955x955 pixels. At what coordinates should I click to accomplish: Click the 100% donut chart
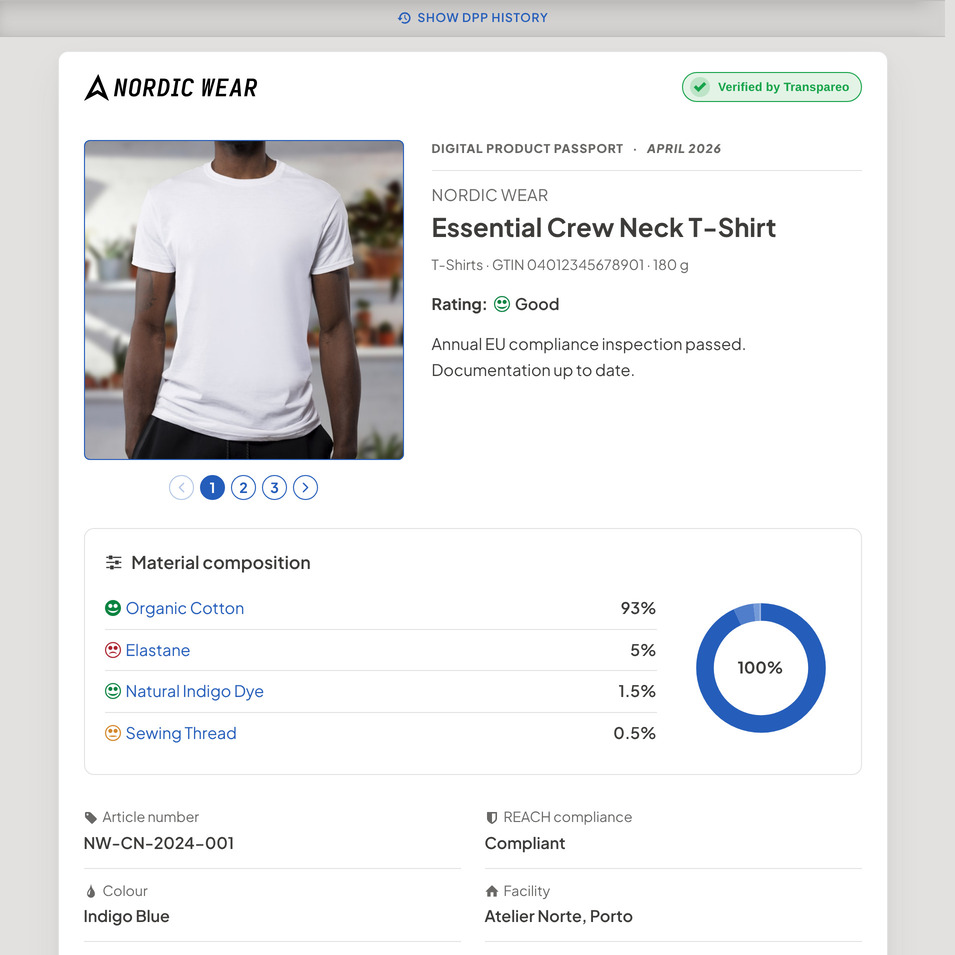pos(761,668)
